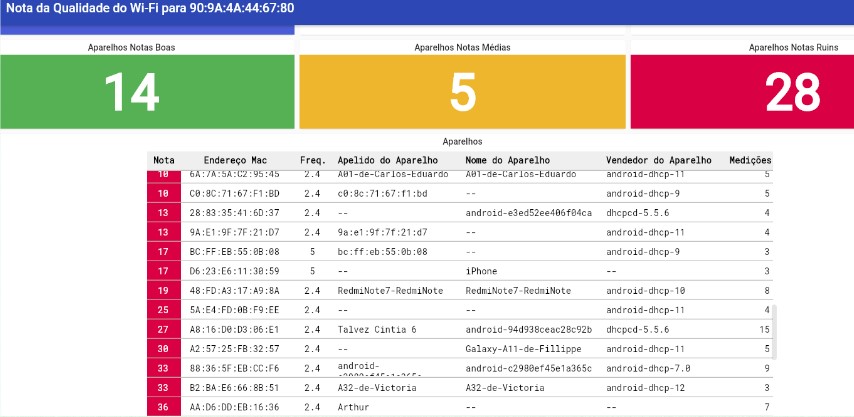Select MAC address A8:16:D0:D3:06:E1
This screenshot has width=854, height=417.
(x=234, y=330)
